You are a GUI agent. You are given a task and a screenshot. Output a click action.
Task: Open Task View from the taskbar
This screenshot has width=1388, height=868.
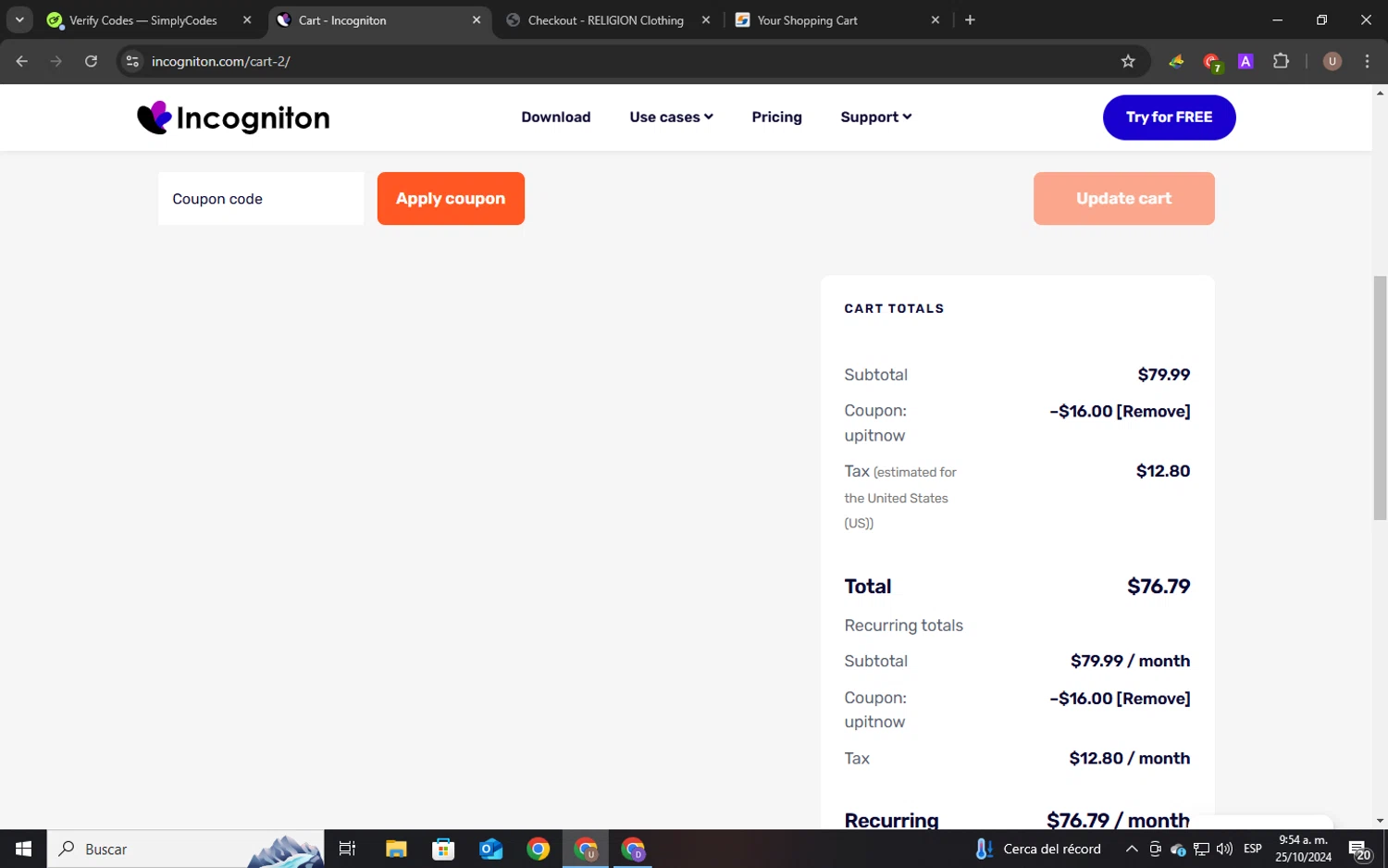click(x=347, y=849)
